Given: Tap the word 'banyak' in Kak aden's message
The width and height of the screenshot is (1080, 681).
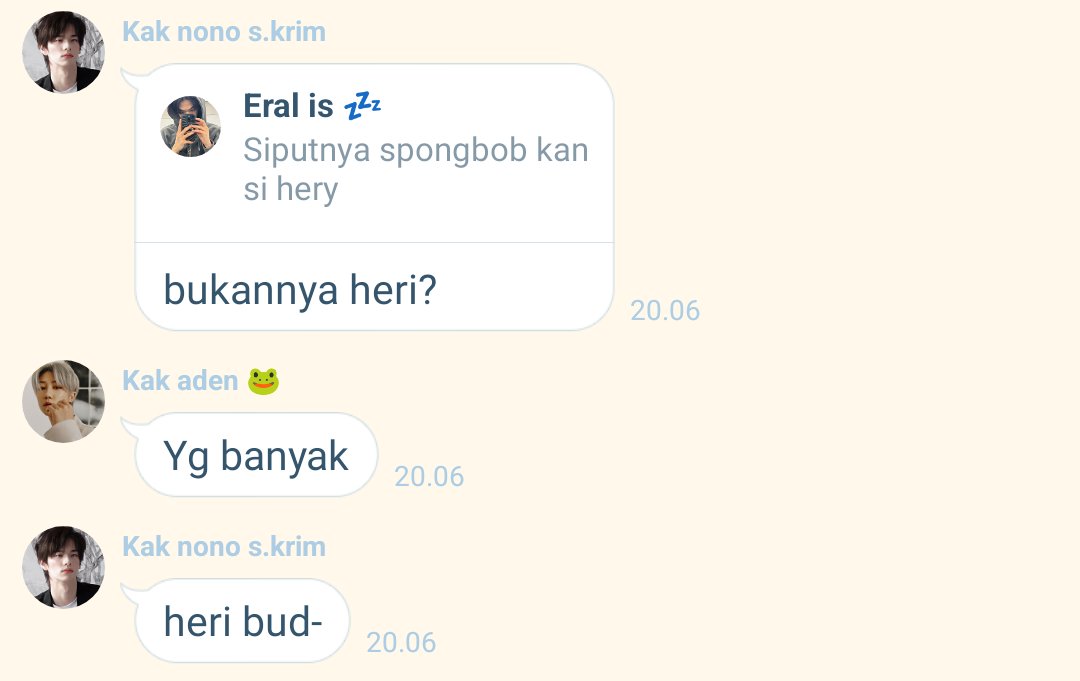Looking at the screenshot, I should tap(284, 457).
